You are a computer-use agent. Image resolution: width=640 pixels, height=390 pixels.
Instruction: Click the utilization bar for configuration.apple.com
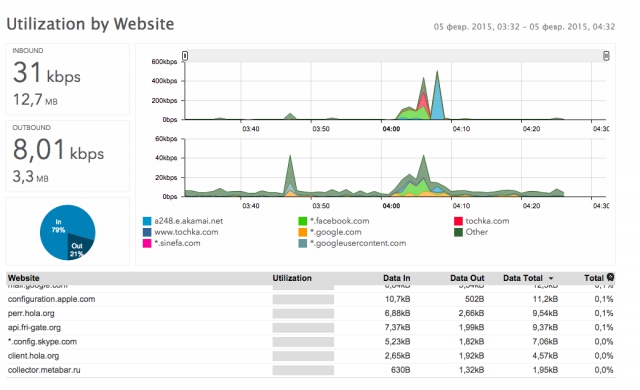[303, 299]
